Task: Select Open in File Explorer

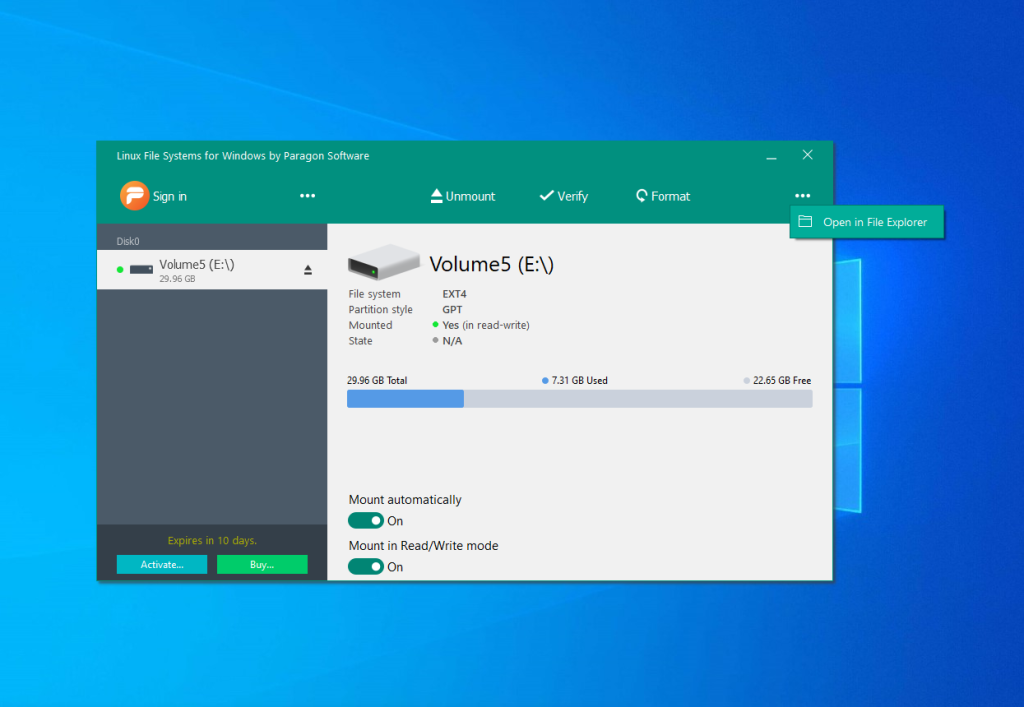Action: point(874,222)
